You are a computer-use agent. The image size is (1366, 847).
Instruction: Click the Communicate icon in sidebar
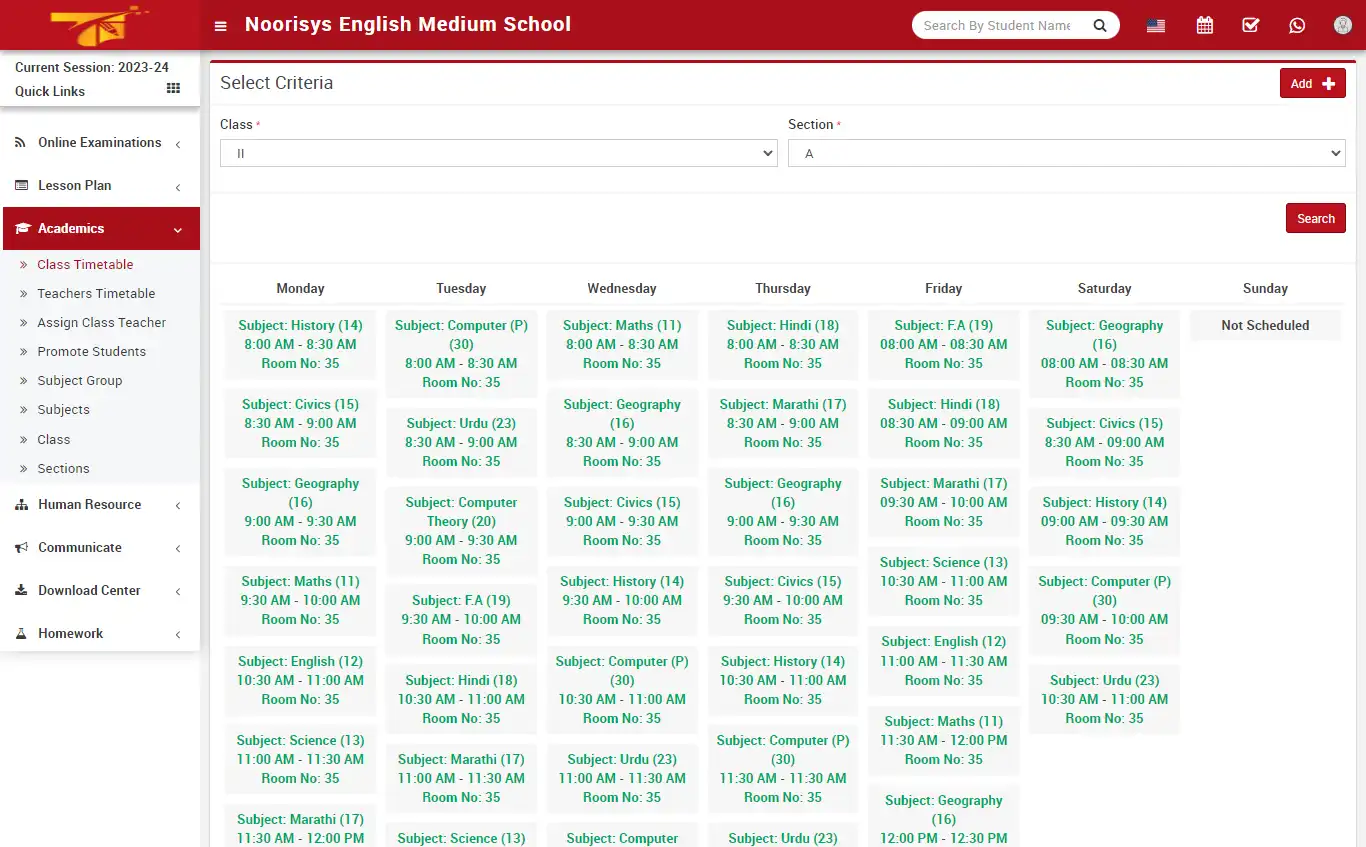click(x=20, y=547)
